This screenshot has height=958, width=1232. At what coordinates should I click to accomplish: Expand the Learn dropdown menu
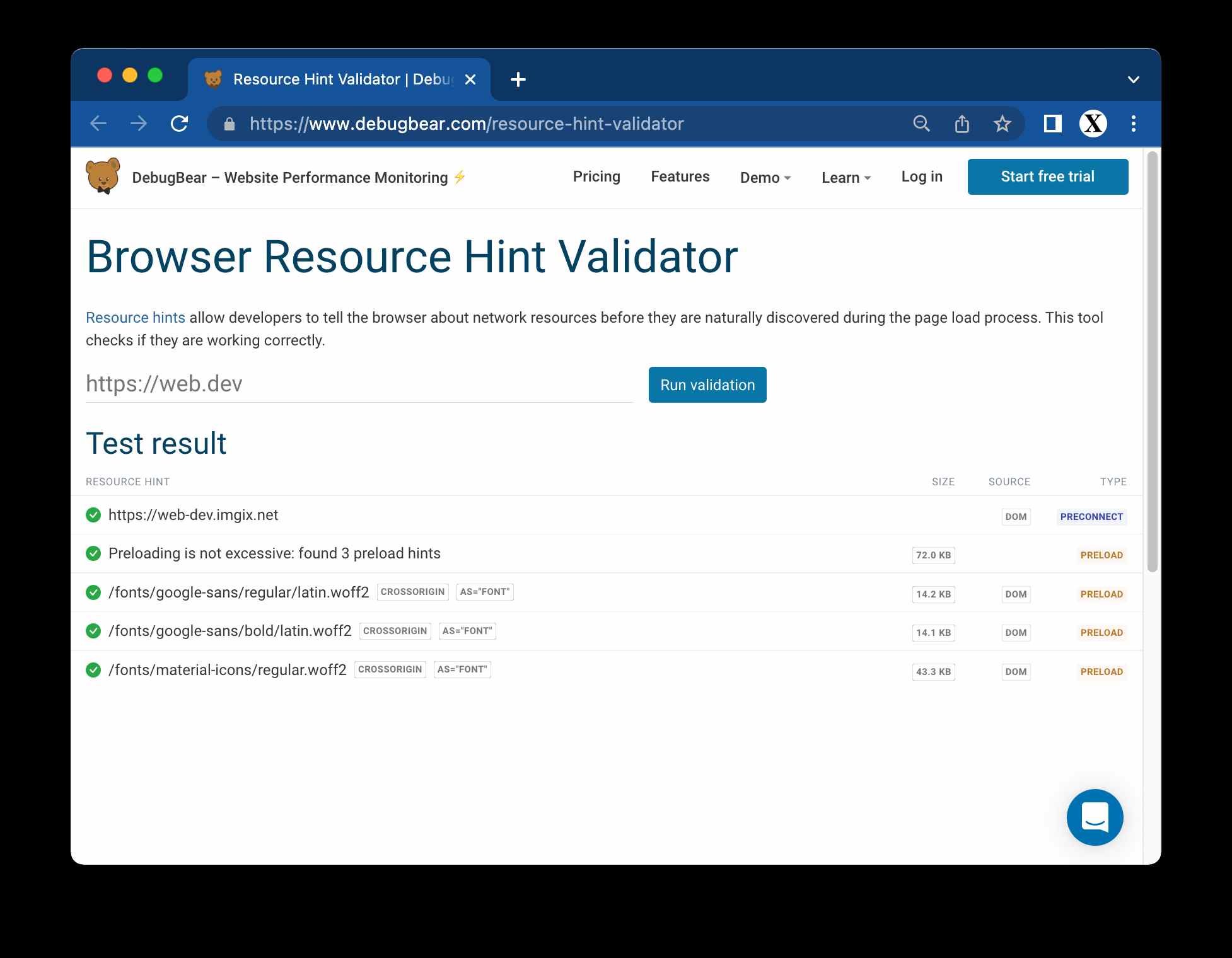(846, 178)
